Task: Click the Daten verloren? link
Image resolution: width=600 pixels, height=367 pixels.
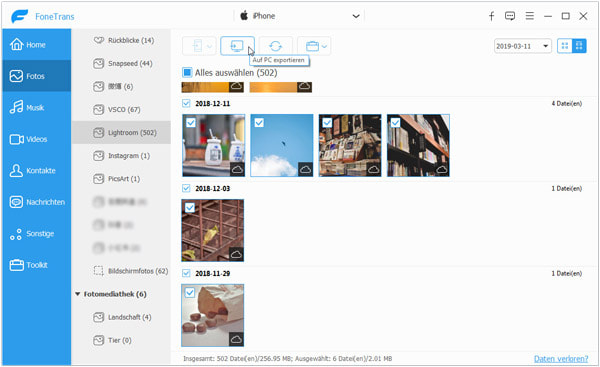Action: point(561,359)
